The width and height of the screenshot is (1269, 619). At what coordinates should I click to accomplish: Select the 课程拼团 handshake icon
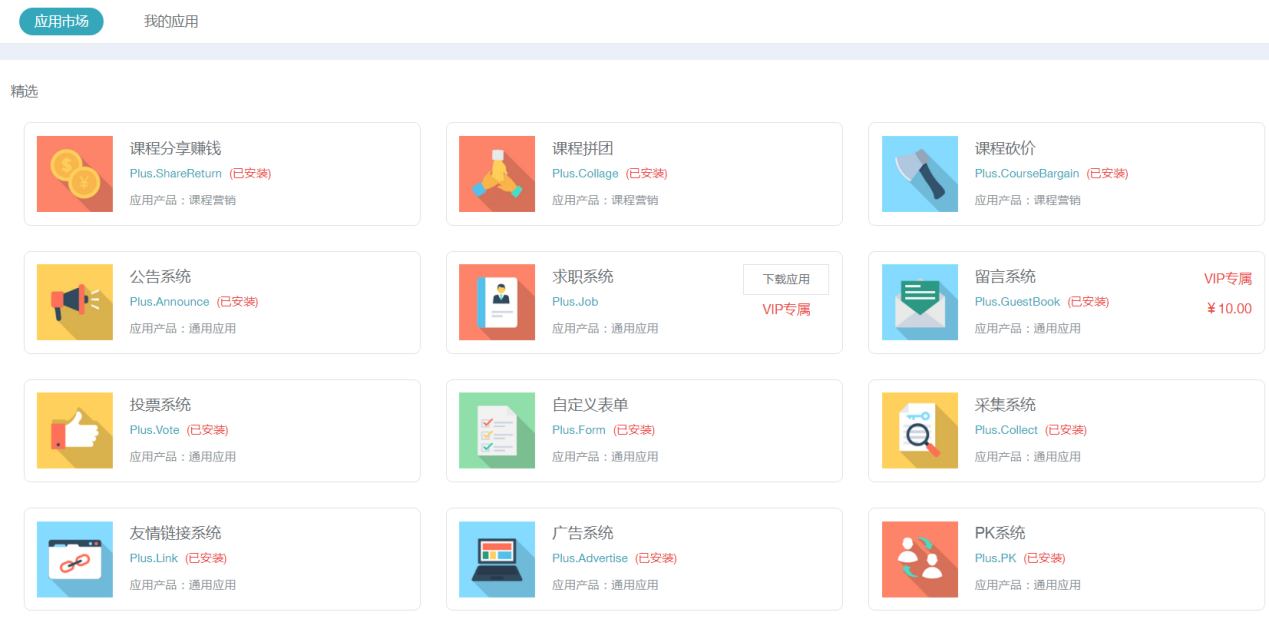coord(497,174)
